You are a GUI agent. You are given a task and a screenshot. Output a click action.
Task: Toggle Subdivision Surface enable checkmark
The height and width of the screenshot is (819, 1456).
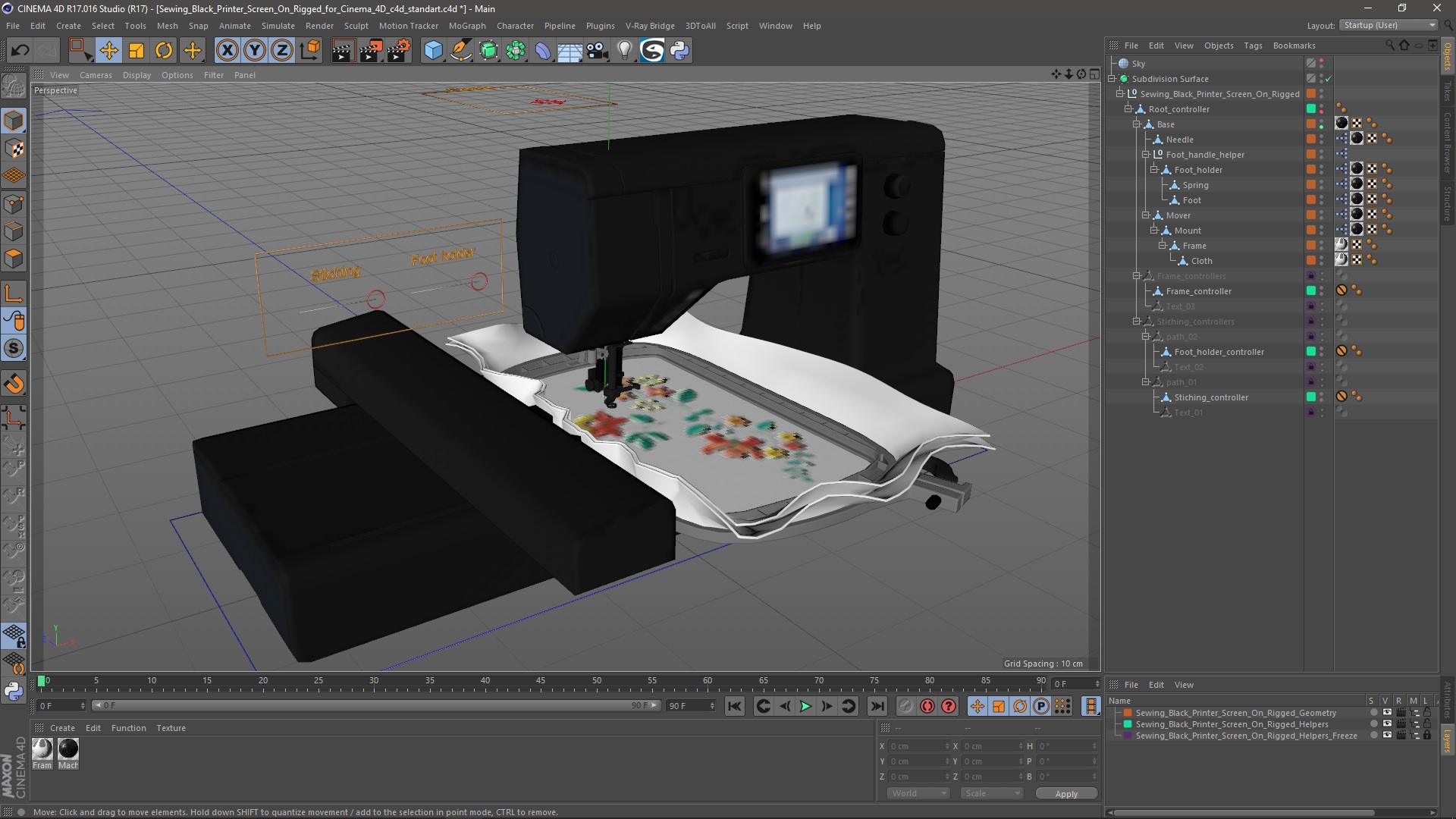[x=1329, y=79]
